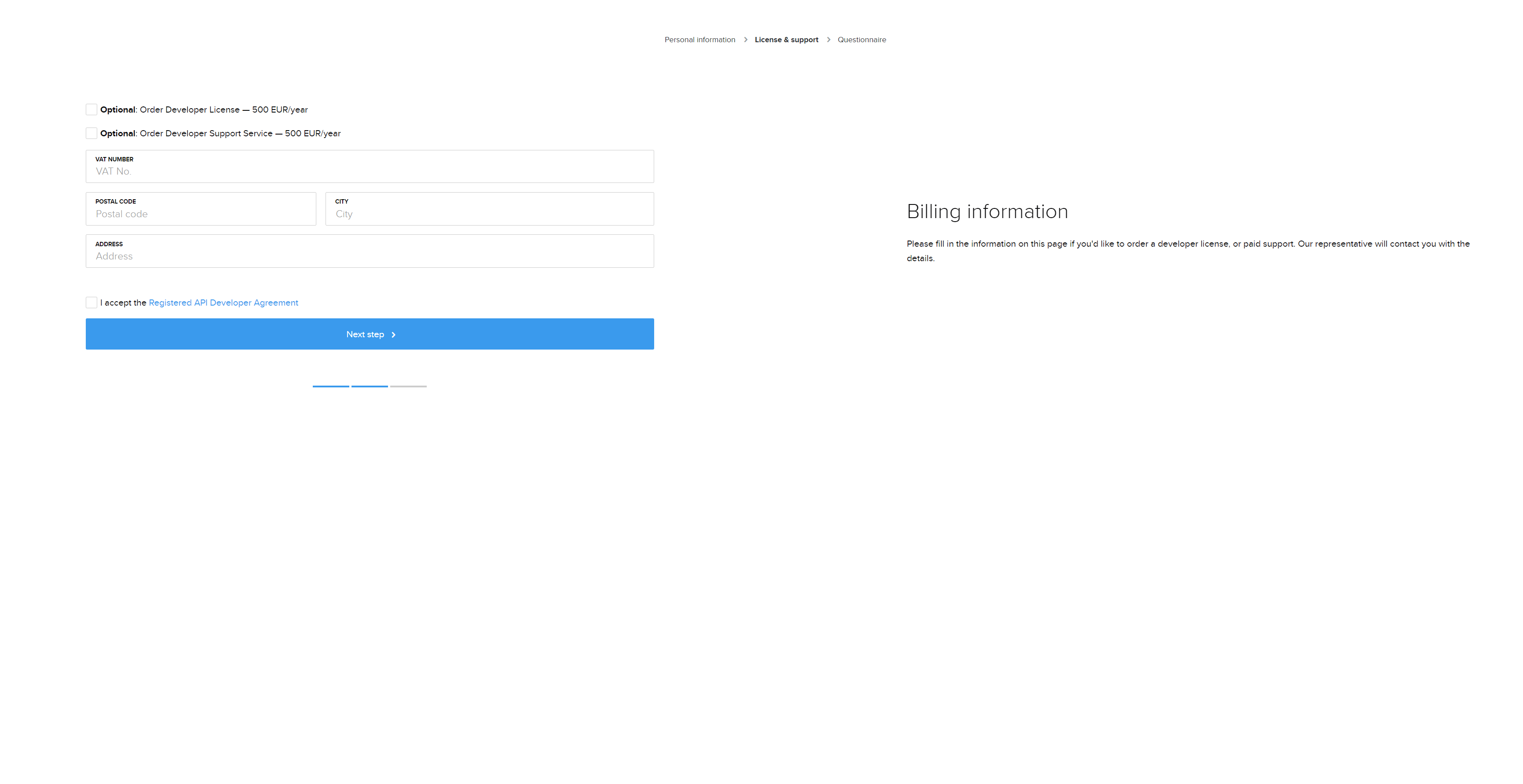Focus the Postal code input field
This screenshot has height=784, width=1523.
click(x=201, y=208)
